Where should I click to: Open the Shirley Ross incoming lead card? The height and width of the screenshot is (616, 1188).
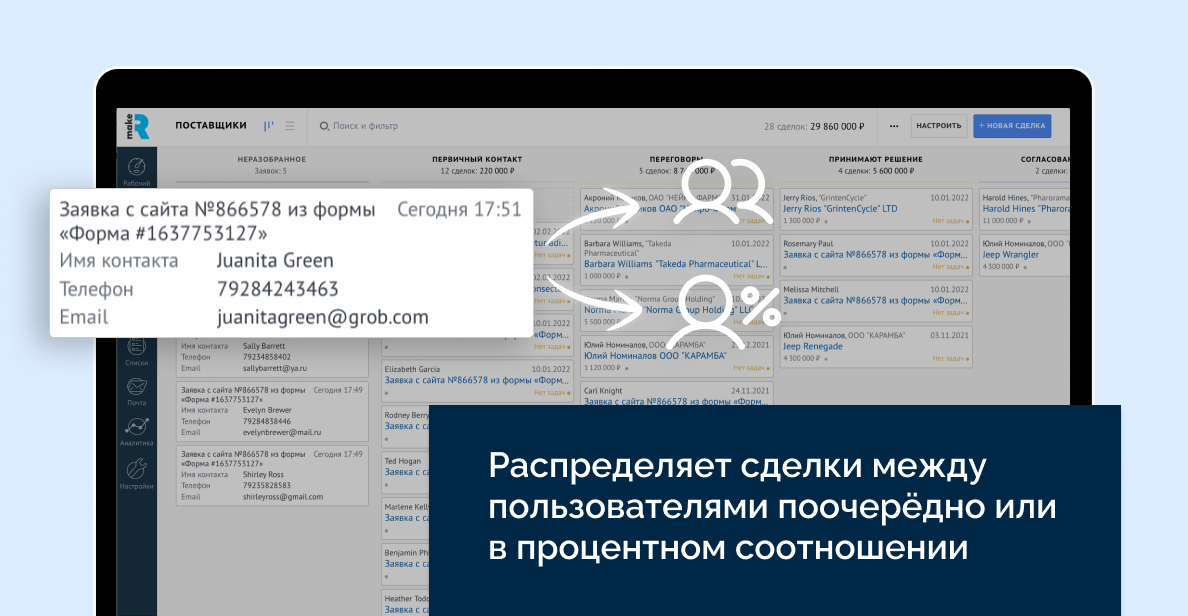pos(272,476)
